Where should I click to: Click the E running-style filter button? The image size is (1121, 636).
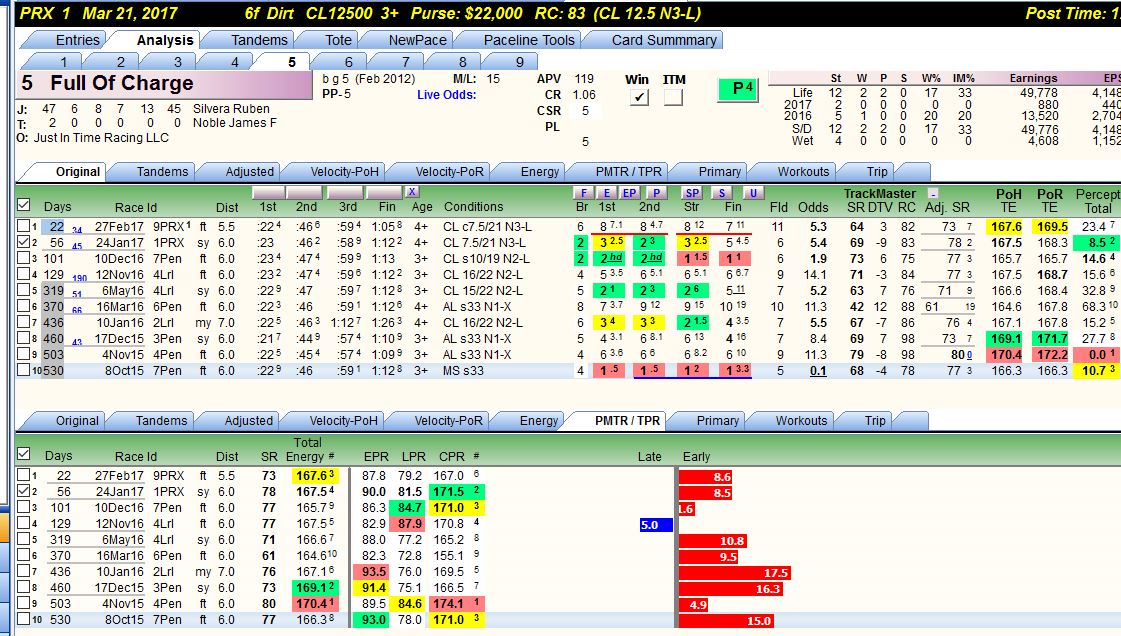[606, 192]
